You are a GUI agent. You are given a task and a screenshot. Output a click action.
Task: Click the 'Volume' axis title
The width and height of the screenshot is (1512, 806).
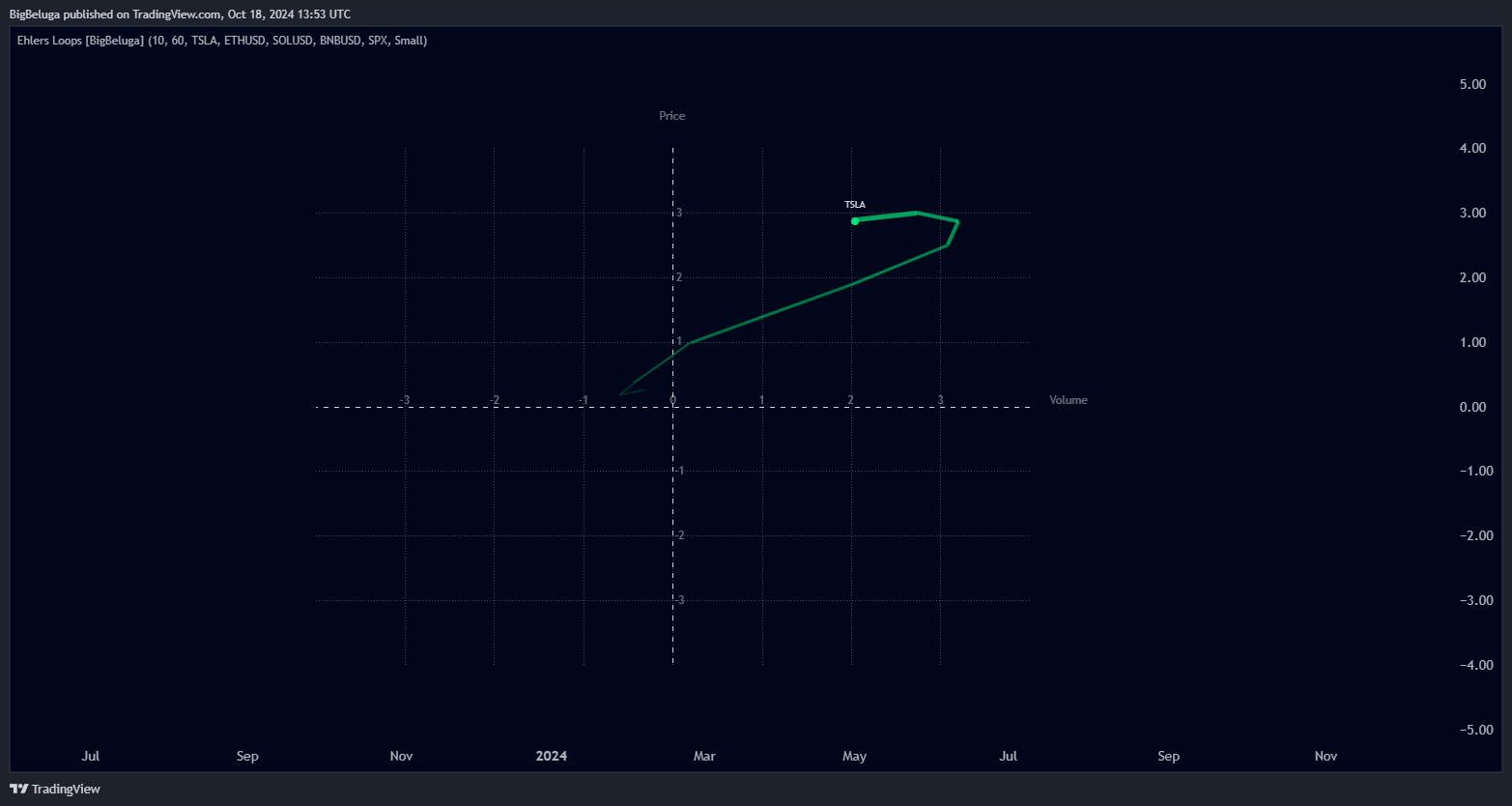(x=1069, y=400)
